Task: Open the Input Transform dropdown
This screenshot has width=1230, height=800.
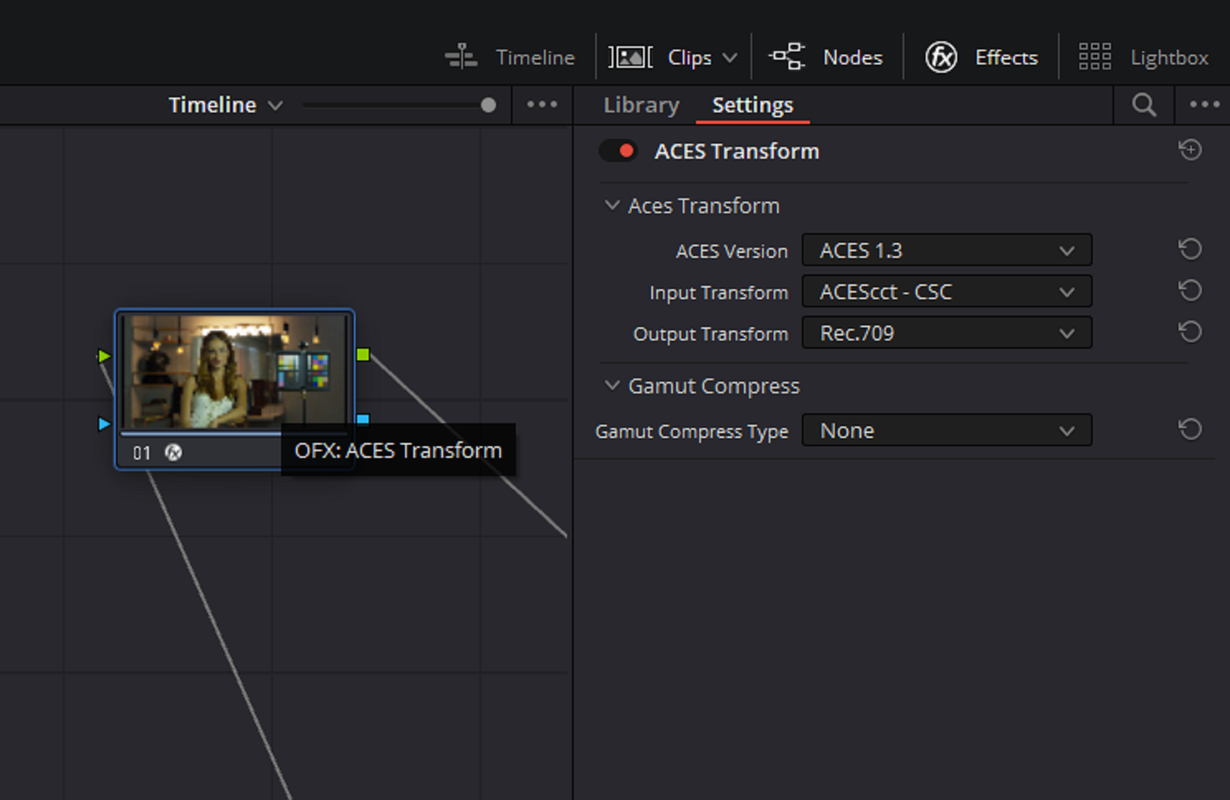Action: [946, 292]
